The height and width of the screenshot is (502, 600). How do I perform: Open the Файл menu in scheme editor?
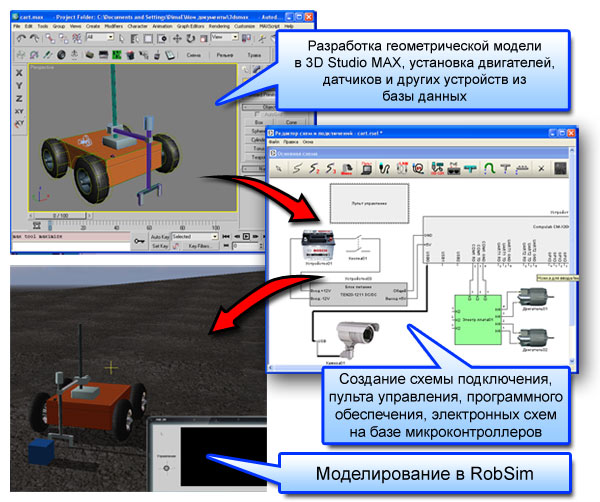point(274,142)
